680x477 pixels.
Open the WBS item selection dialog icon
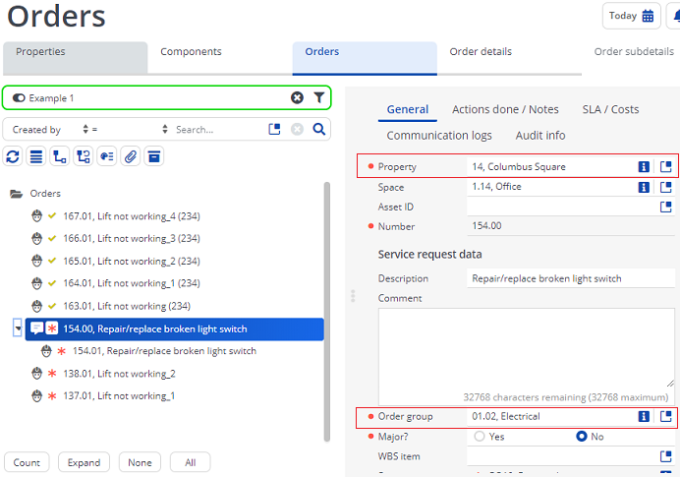666,456
